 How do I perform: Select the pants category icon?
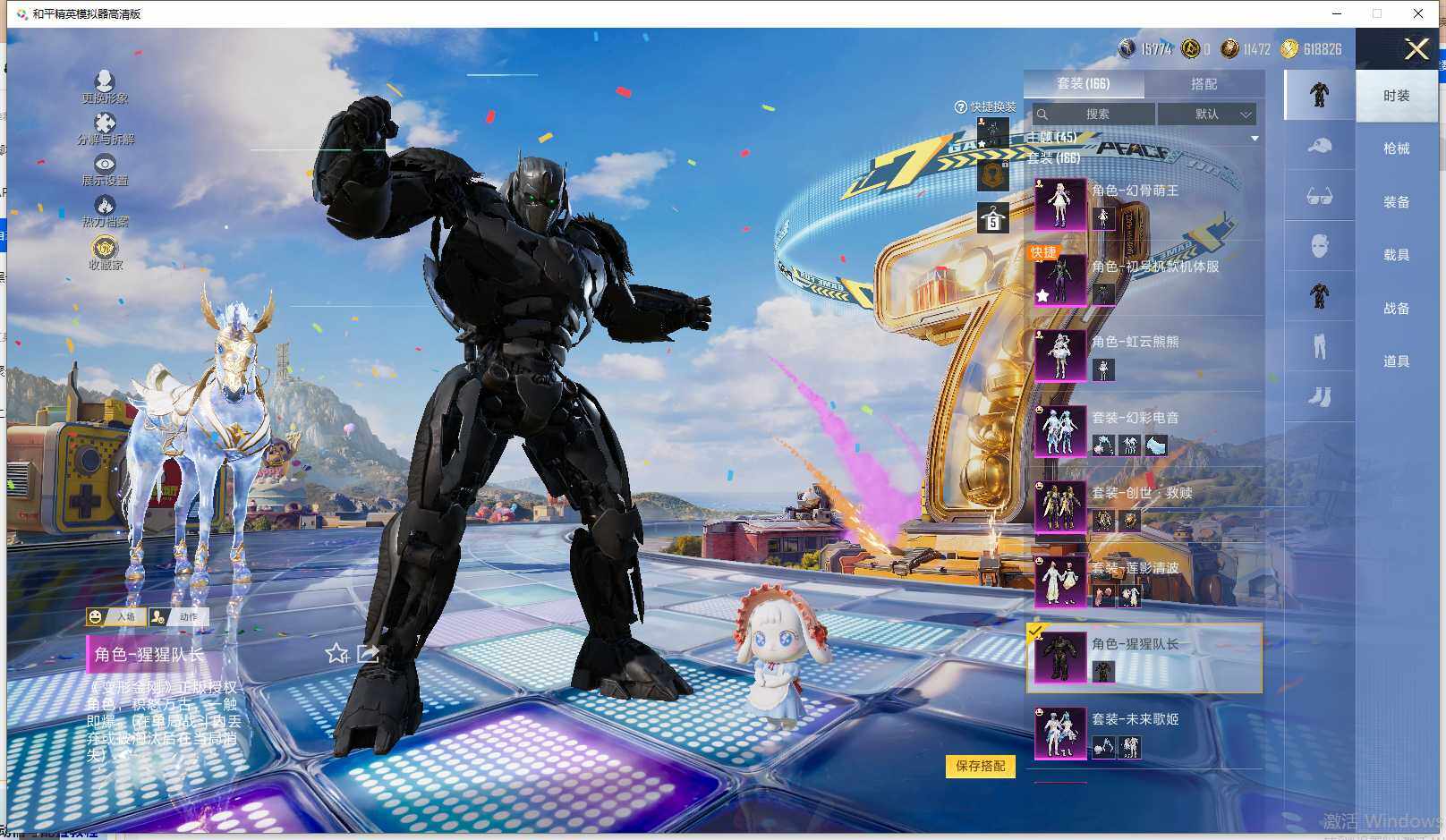point(1319,346)
